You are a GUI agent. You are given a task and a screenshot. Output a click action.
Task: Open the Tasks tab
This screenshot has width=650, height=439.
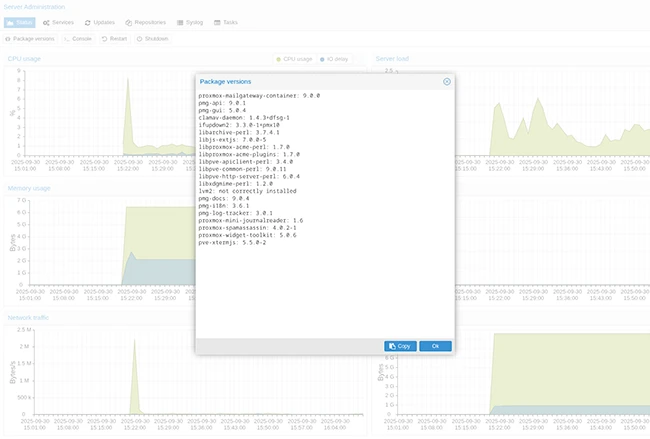click(227, 21)
